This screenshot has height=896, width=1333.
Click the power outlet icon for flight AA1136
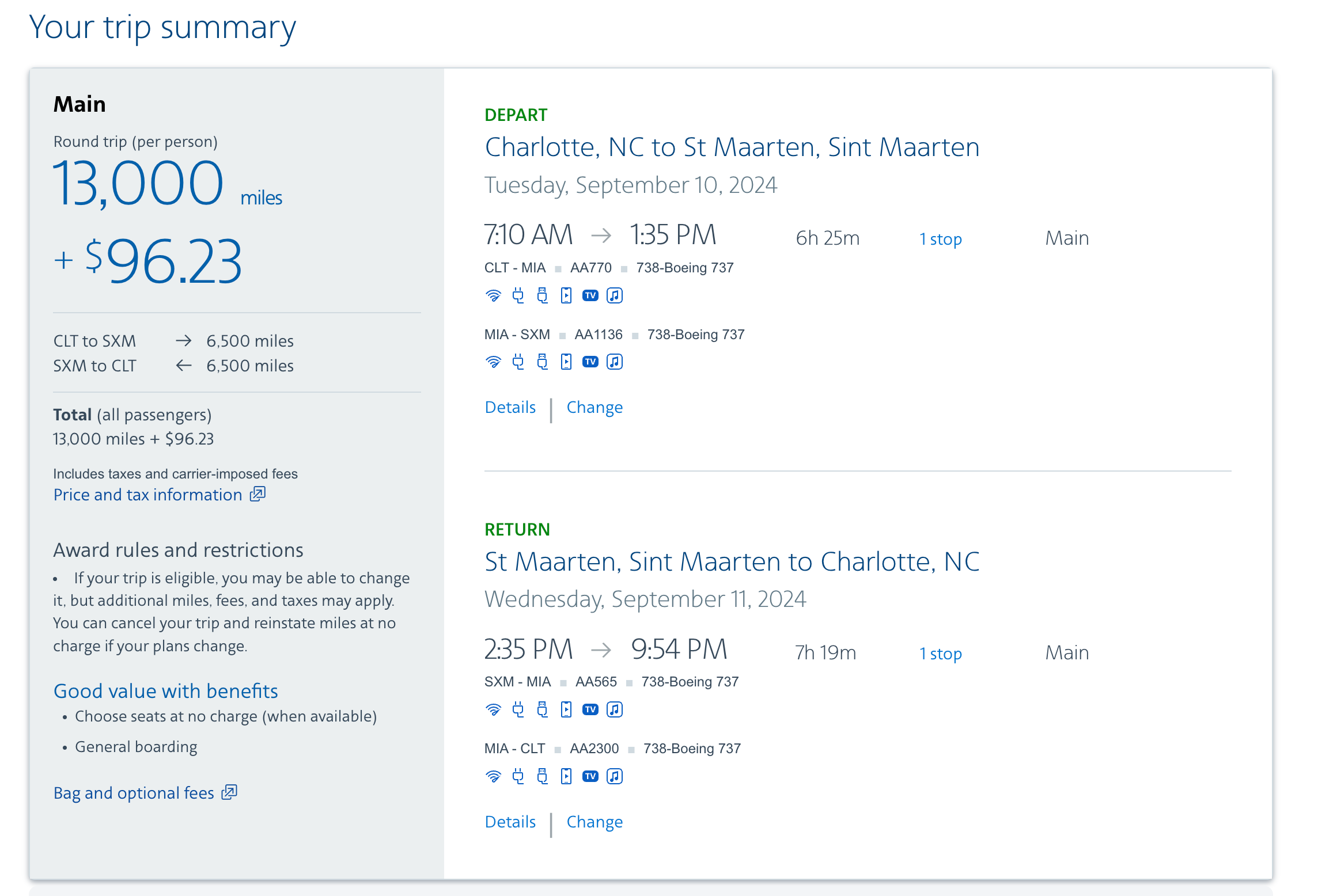tap(518, 362)
